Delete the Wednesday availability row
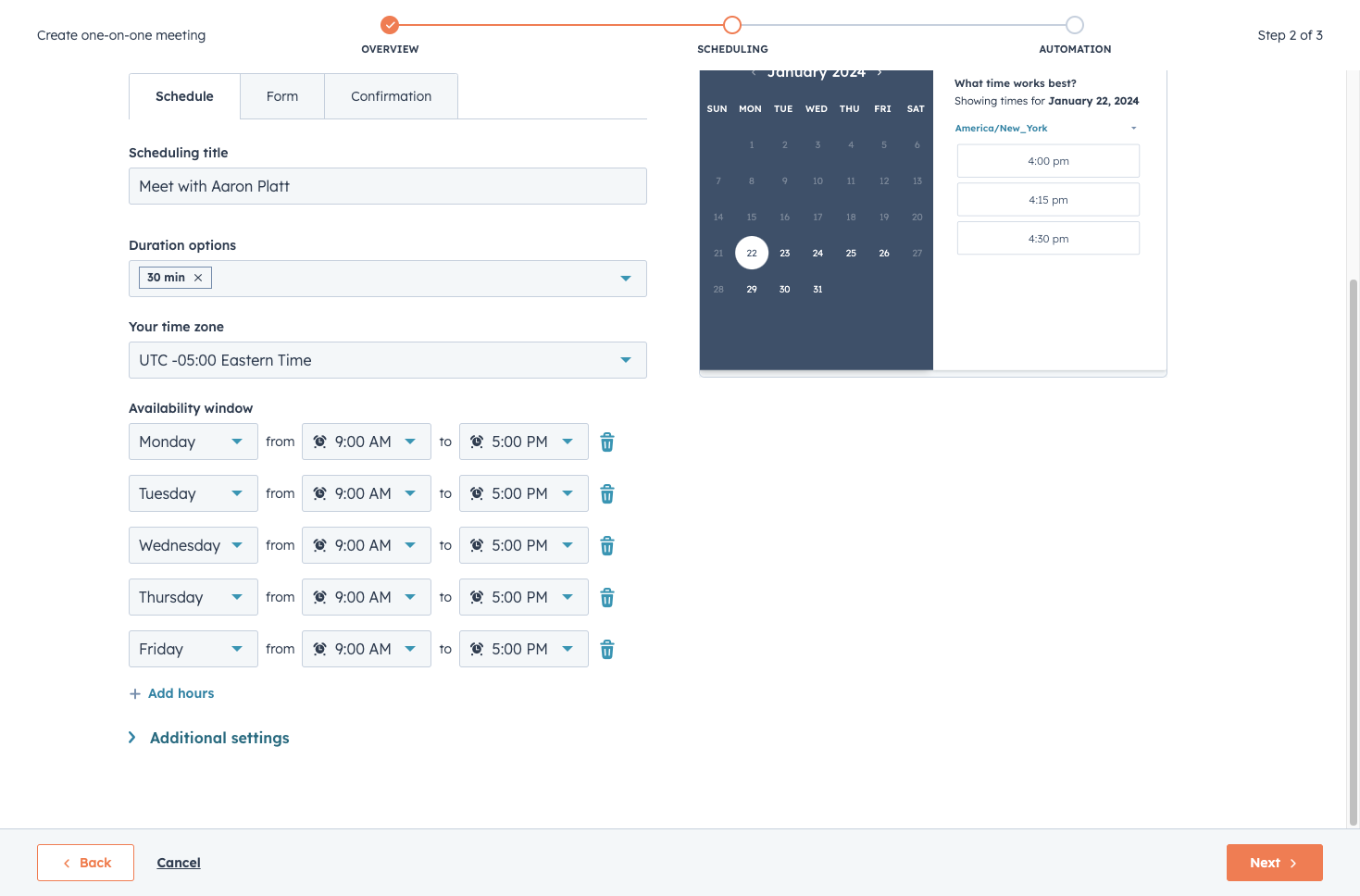The height and width of the screenshot is (896, 1360). point(607,546)
